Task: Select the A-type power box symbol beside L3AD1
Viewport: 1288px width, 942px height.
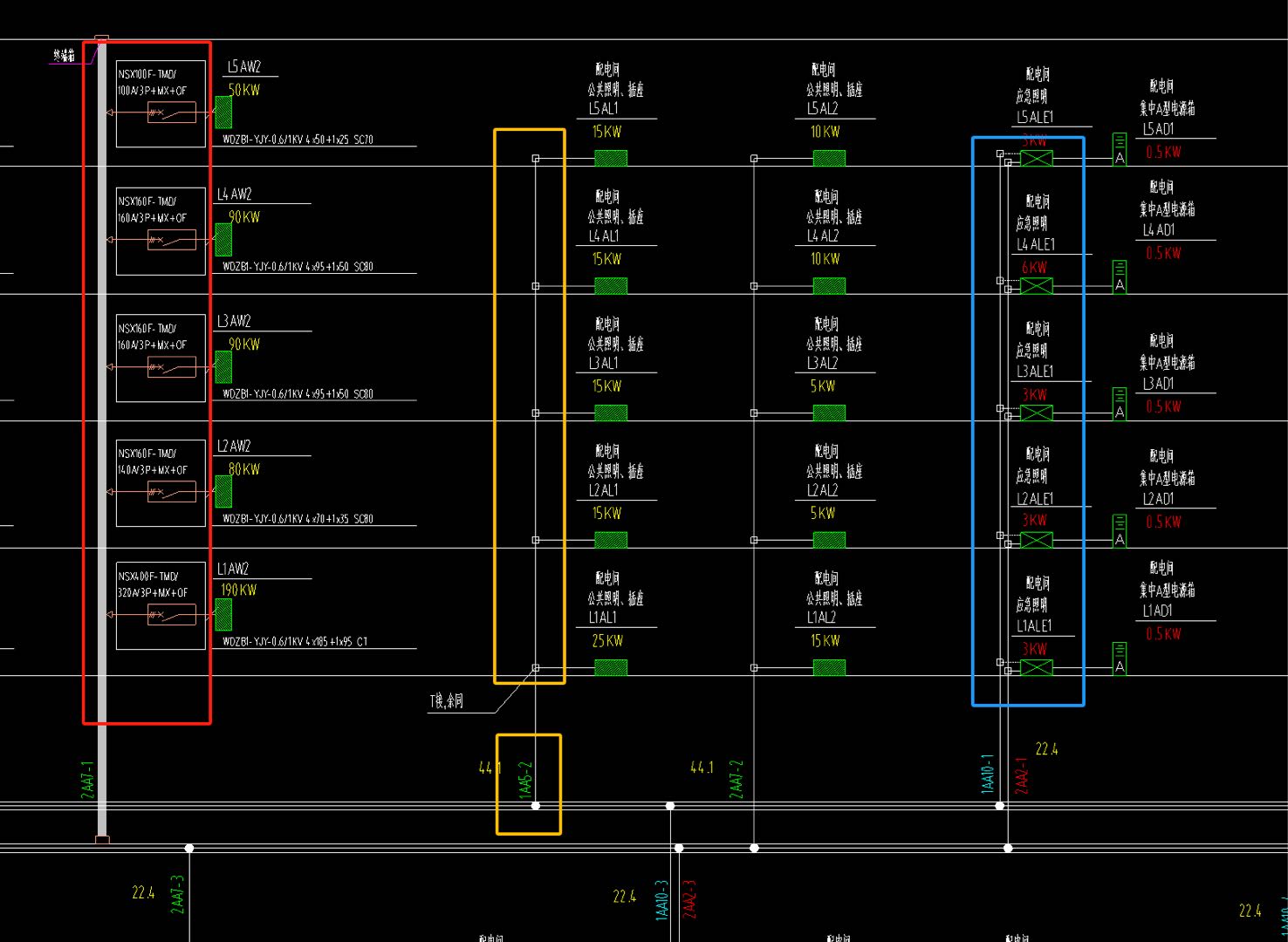Action: click(1120, 404)
